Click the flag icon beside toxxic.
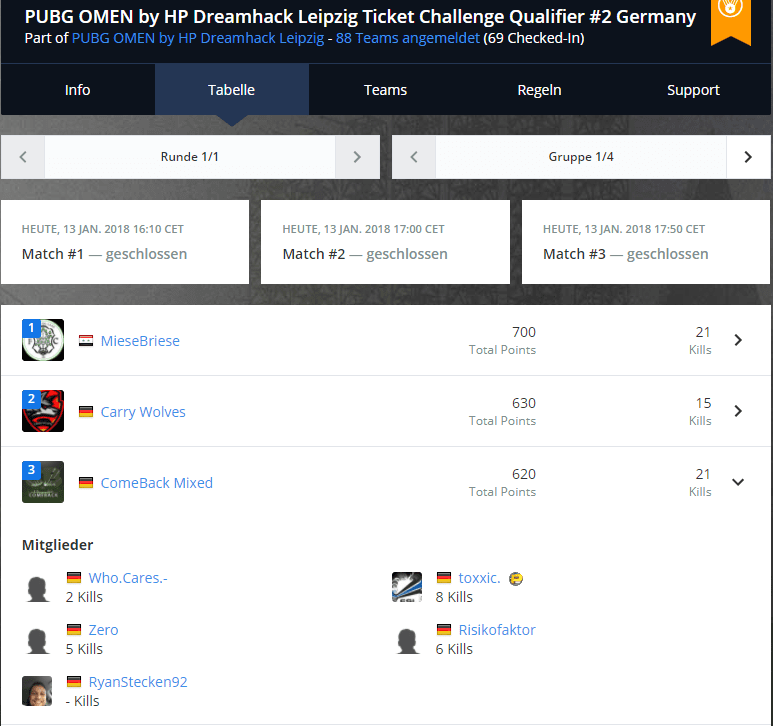Viewport: 773px width, 726px height. (x=444, y=577)
